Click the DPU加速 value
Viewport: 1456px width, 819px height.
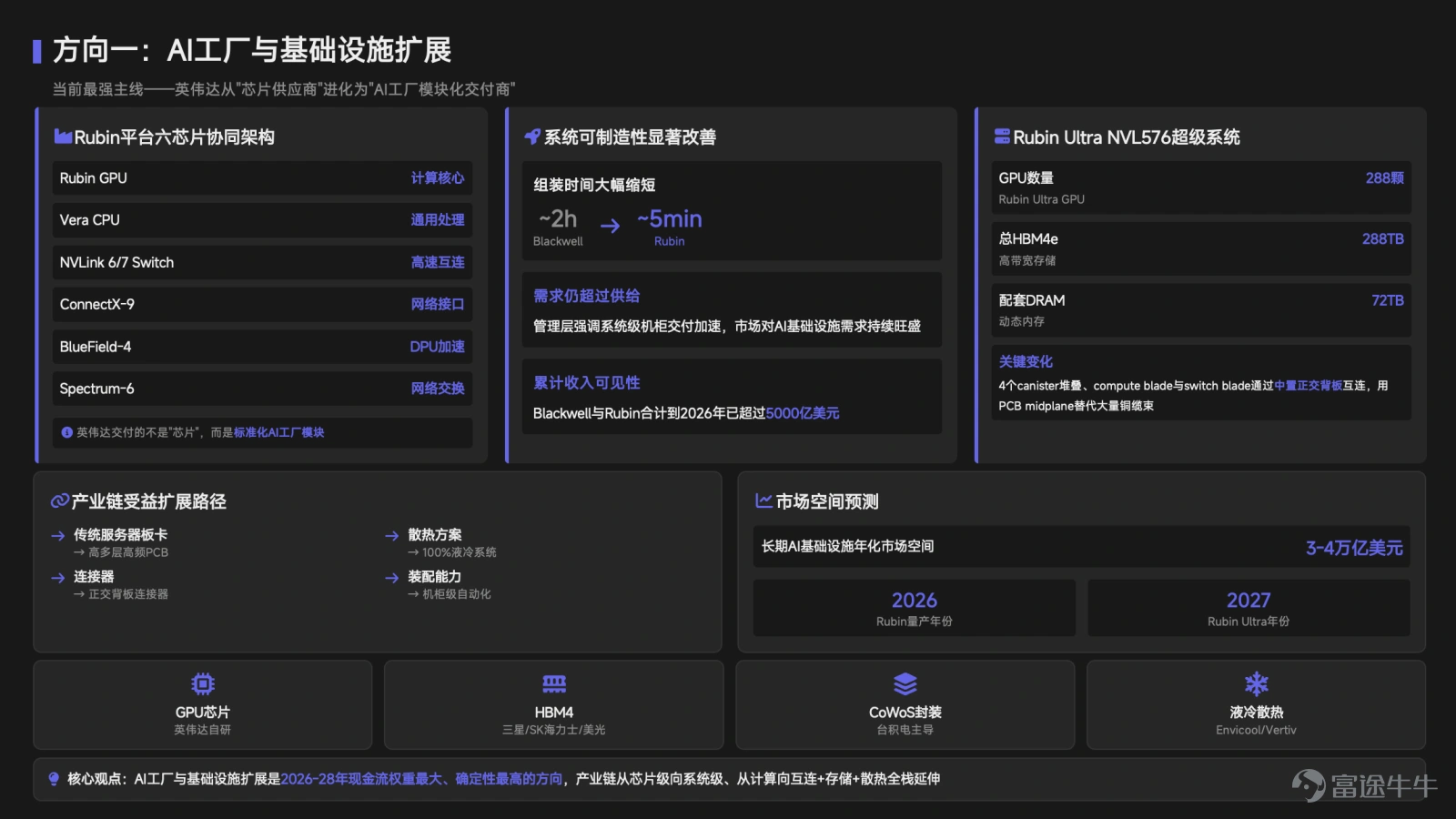[x=438, y=347]
